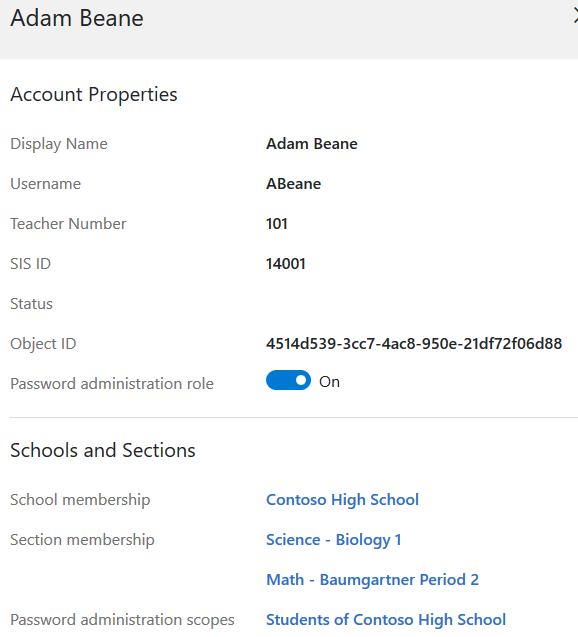This screenshot has width=578, height=637.
Task: Open the Math - Baumgartner Period 2 section
Action: (x=372, y=579)
